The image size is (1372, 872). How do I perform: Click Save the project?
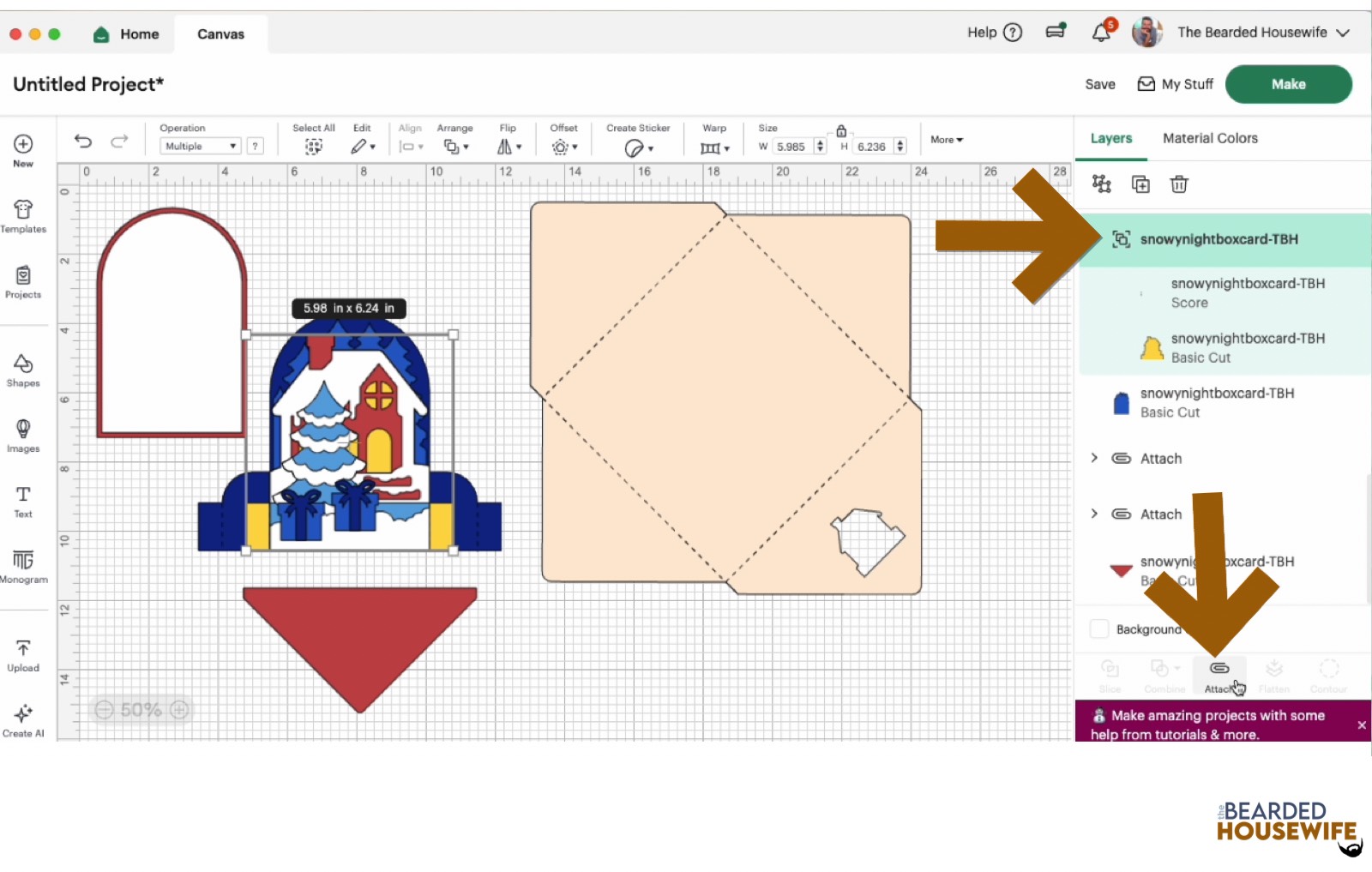1100,84
